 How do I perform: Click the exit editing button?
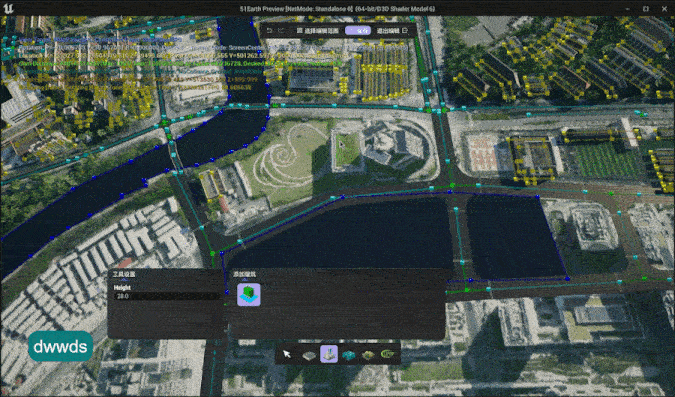pyautogui.click(x=392, y=31)
